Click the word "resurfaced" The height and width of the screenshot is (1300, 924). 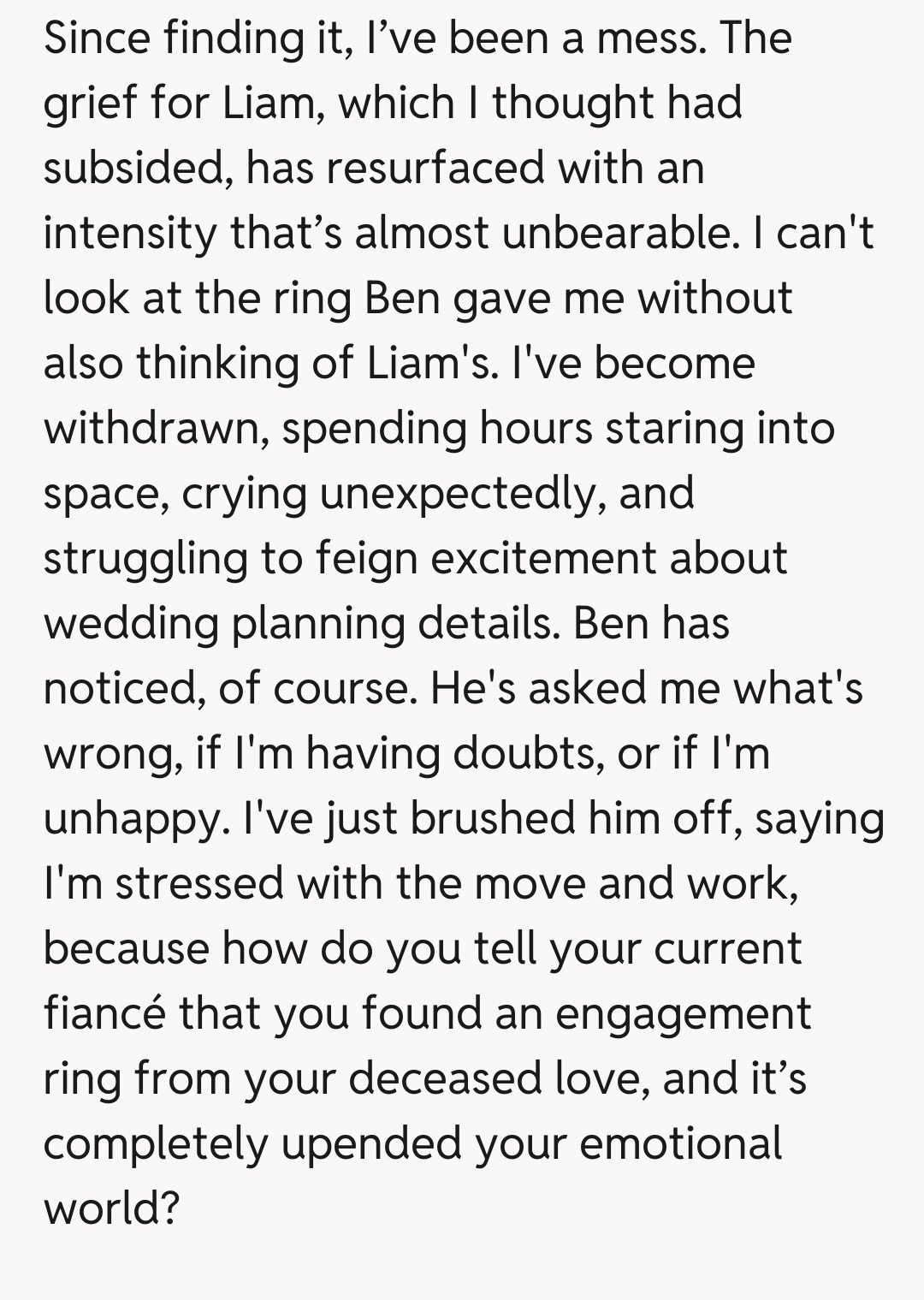point(435,169)
